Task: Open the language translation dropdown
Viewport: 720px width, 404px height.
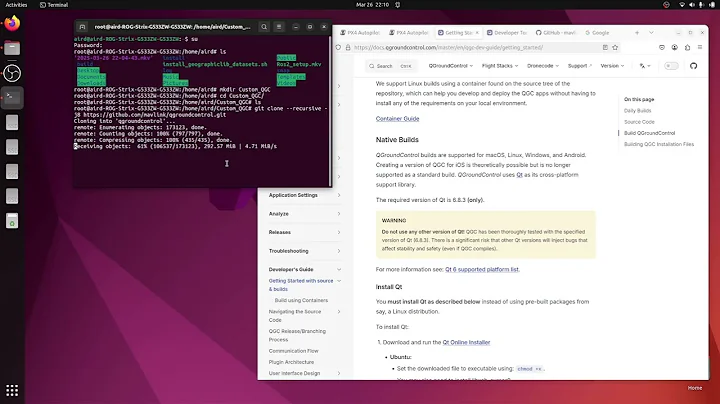Action: click(645, 66)
